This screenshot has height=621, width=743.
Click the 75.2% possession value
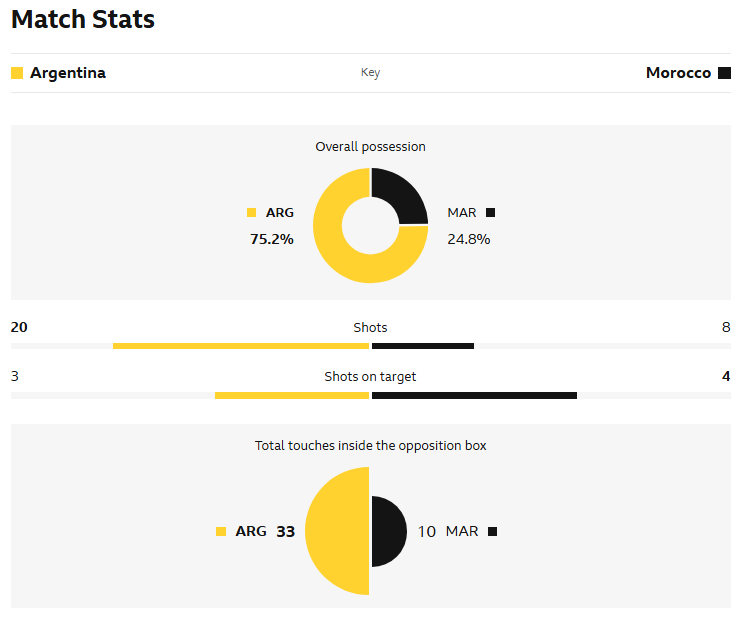coord(272,239)
